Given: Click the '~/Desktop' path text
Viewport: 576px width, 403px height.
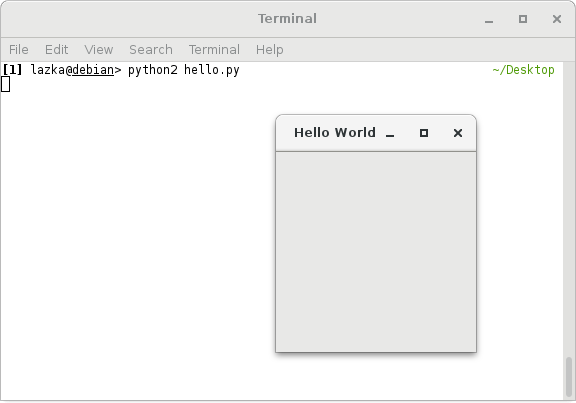Looking at the screenshot, I should (523, 70).
